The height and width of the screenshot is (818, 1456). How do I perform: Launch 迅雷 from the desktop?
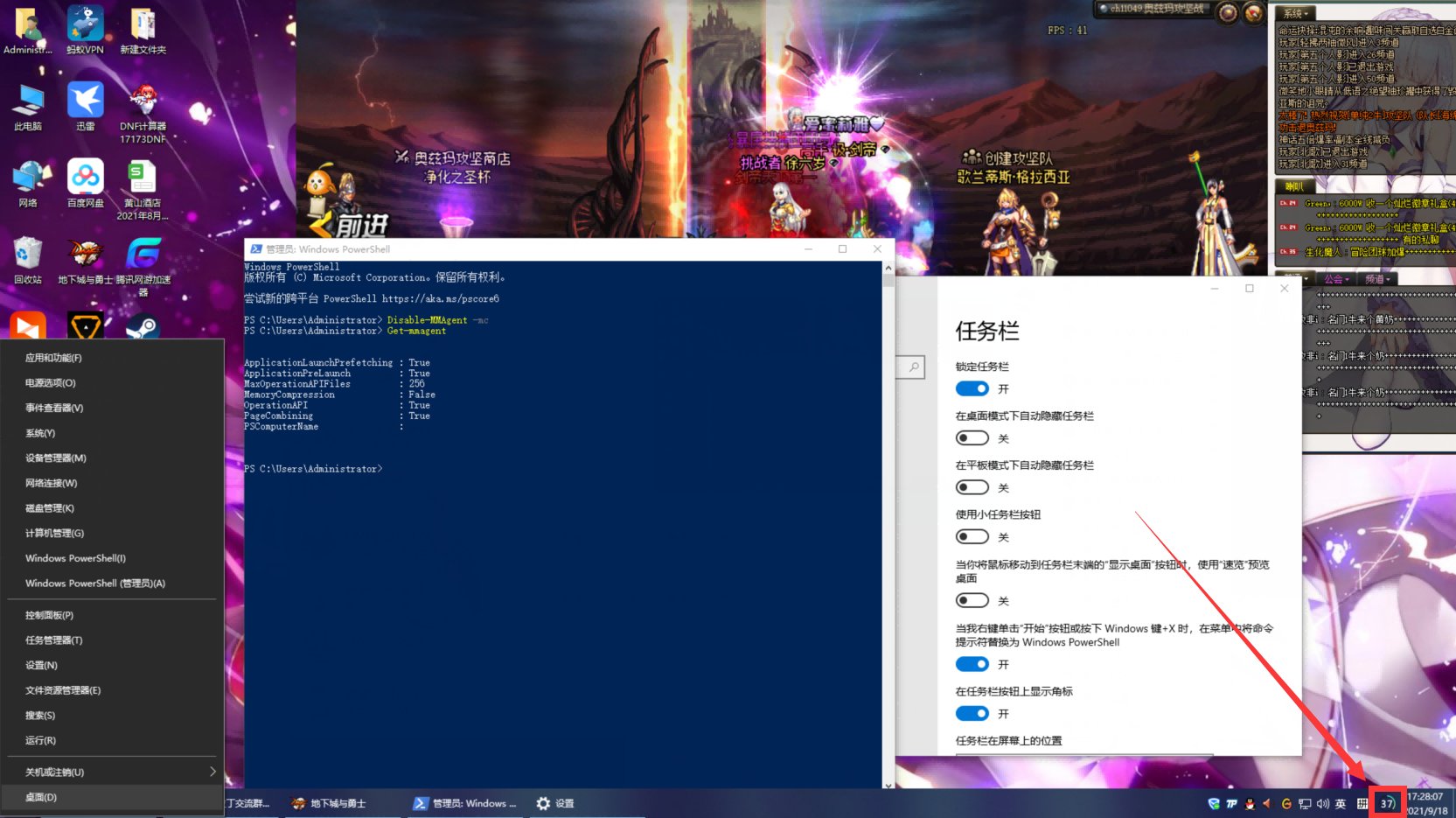pos(85,99)
